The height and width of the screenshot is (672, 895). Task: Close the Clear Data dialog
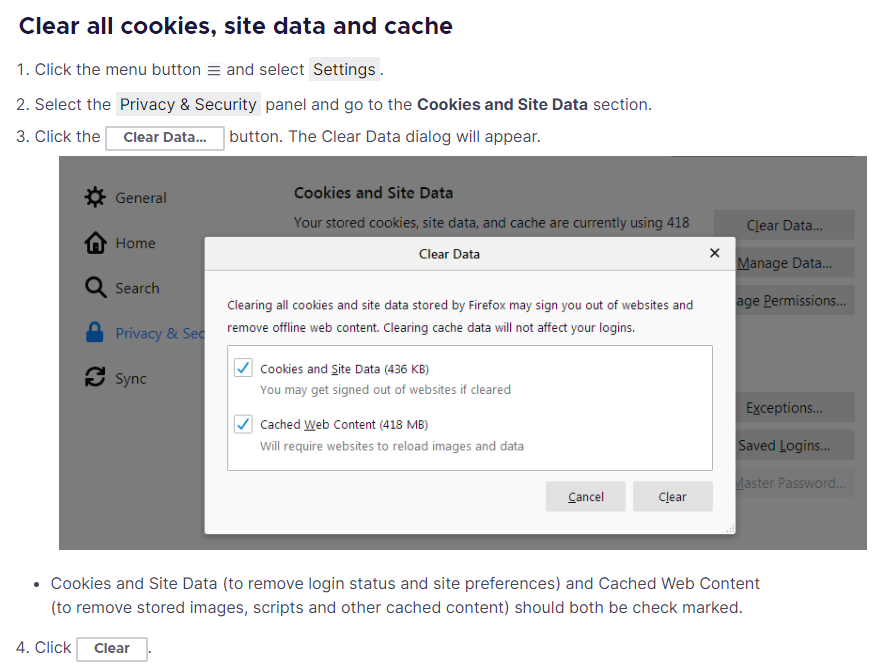click(714, 253)
